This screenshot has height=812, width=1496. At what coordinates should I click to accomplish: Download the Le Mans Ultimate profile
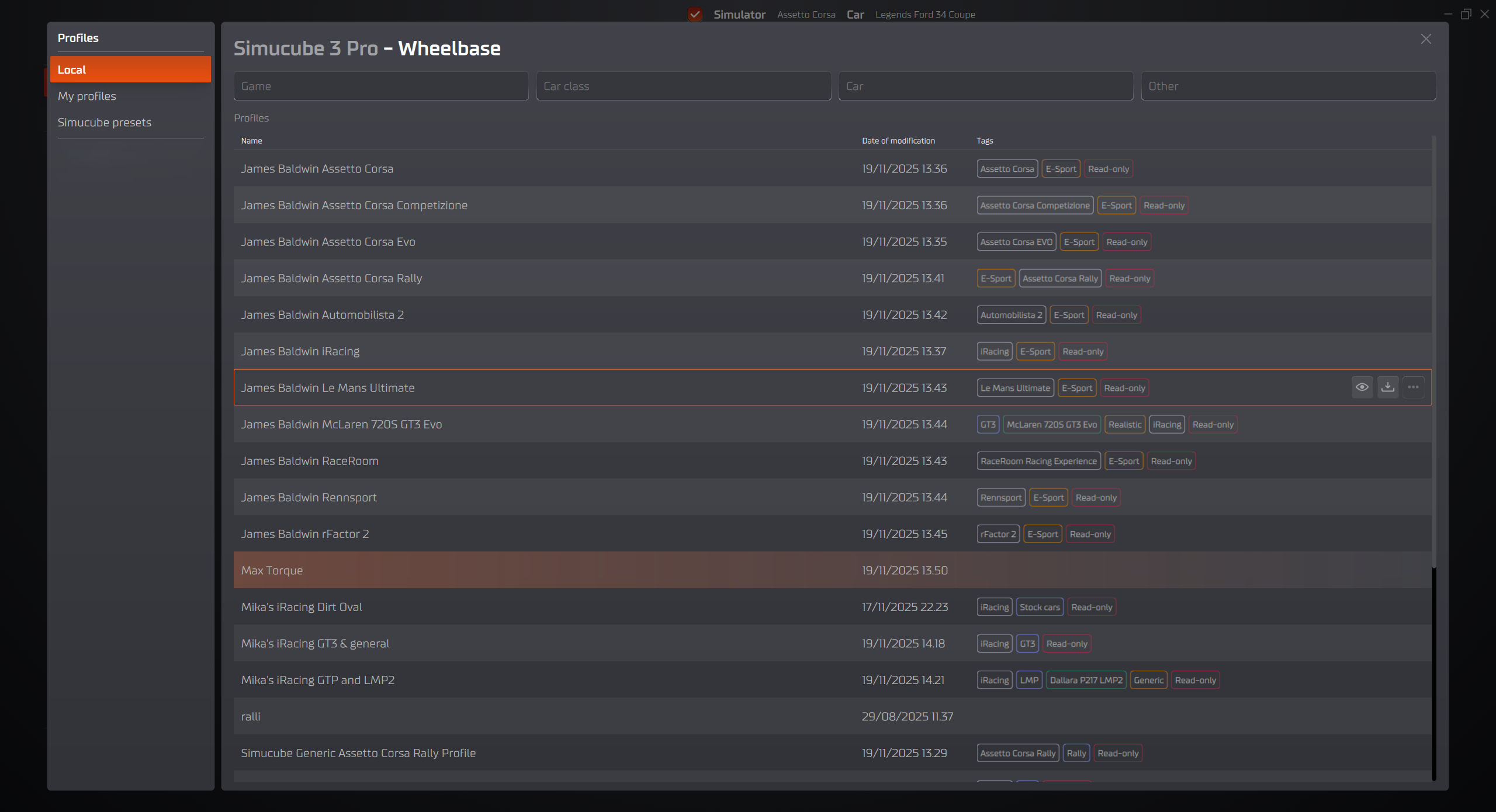click(1388, 387)
